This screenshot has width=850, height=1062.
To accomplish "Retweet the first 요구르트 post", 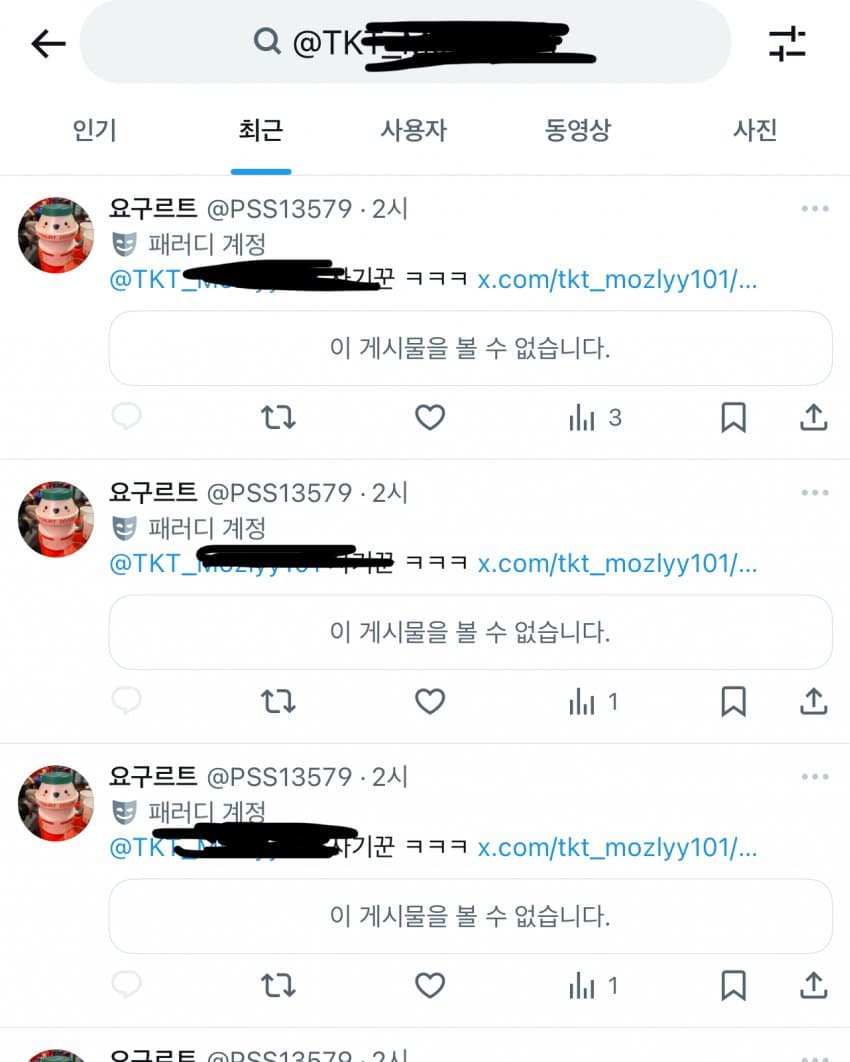I will coord(278,417).
